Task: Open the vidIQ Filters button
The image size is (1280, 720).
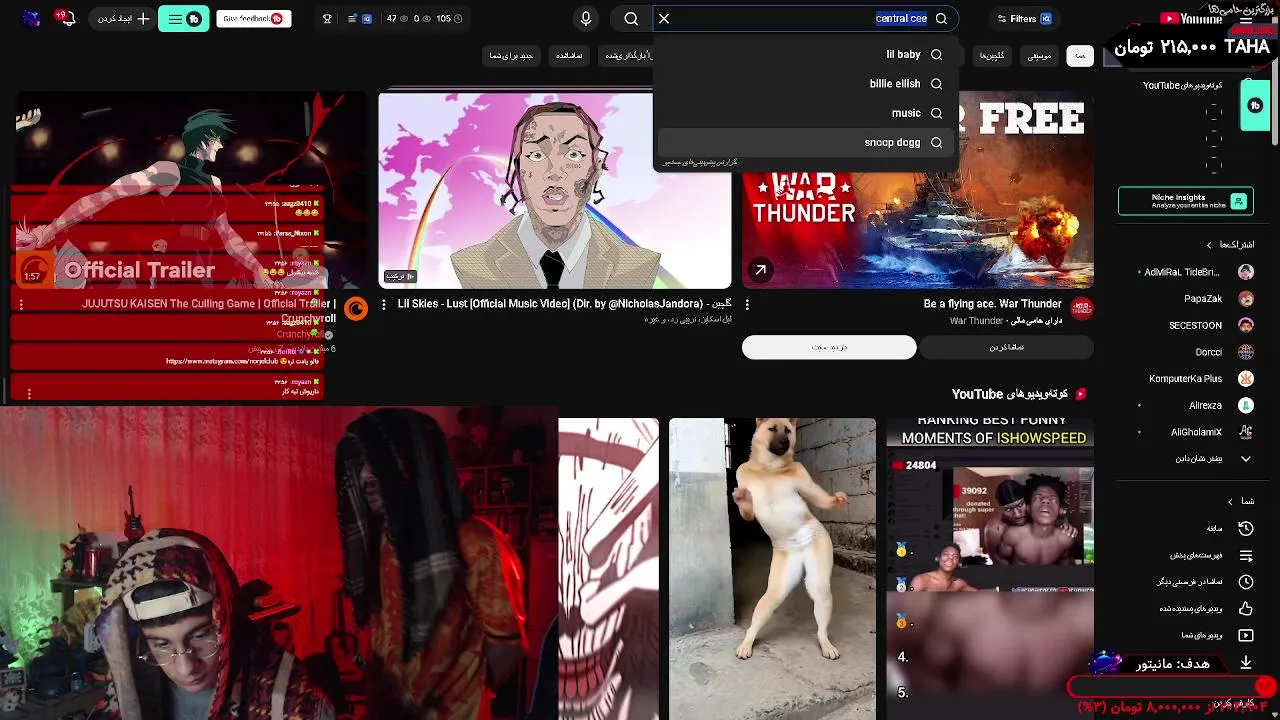Action: click(1024, 18)
